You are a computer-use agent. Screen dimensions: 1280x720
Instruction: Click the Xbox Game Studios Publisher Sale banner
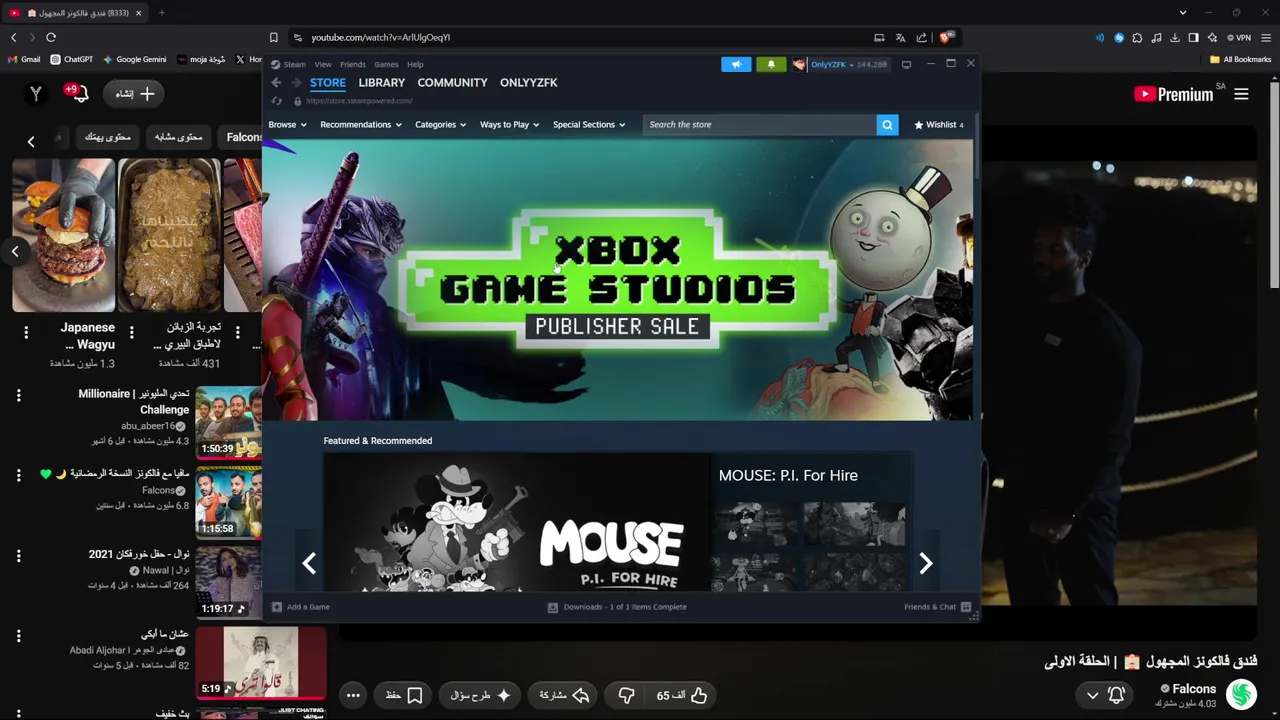click(x=618, y=280)
